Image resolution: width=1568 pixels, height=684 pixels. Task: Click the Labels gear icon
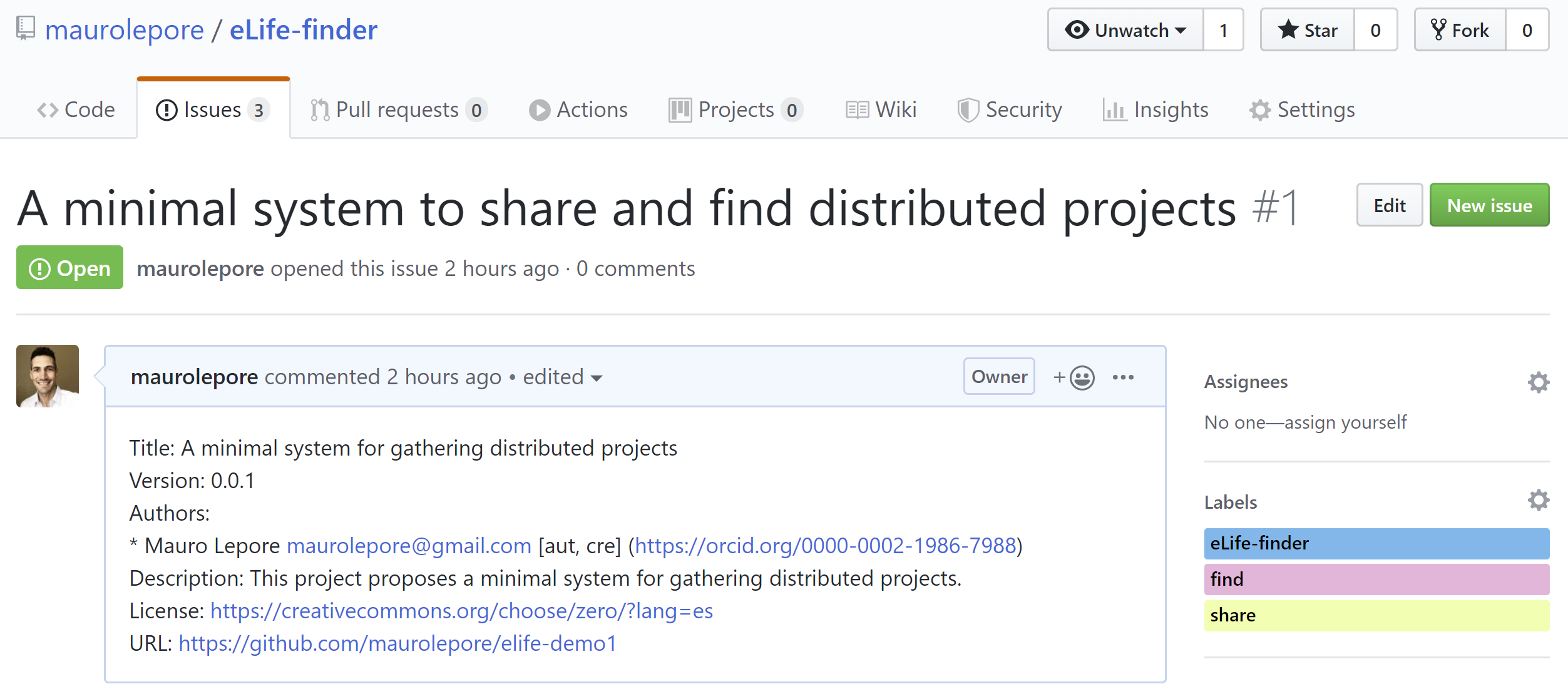click(1539, 500)
